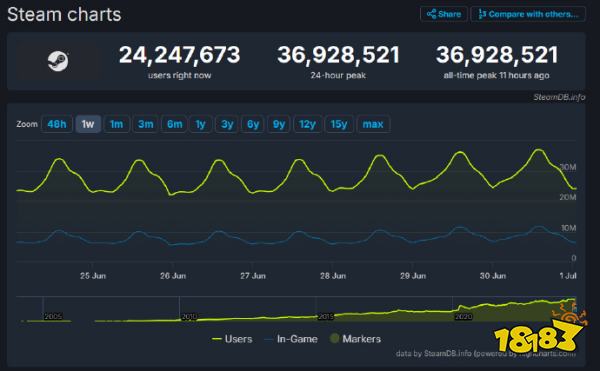Click the 36,928,521 24-hour peak figure
This screenshot has width=600, height=371.
(x=338, y=55)
